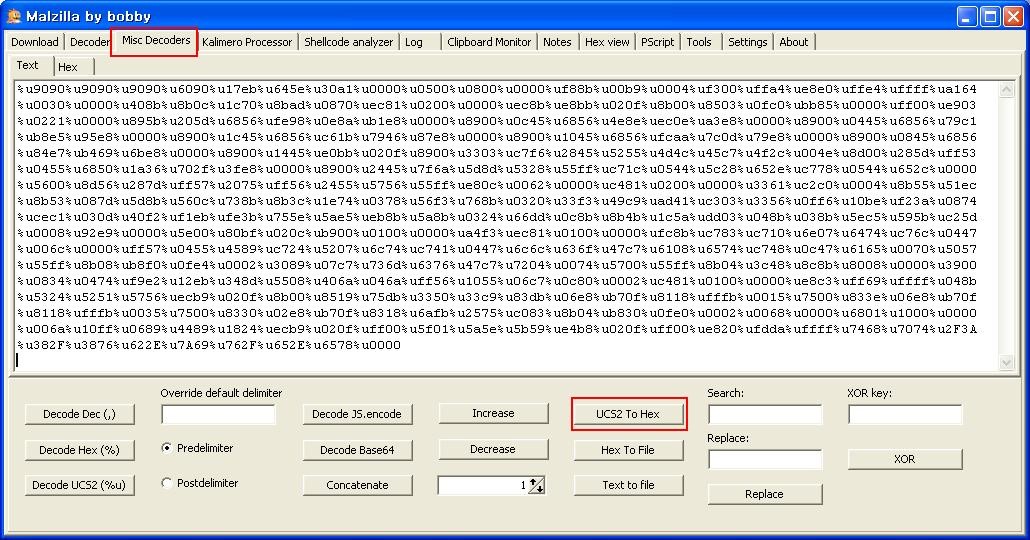1030x540 pixels.
Task: Click the Malzilla application icon in title bar
Action: [x=14, y=16]
